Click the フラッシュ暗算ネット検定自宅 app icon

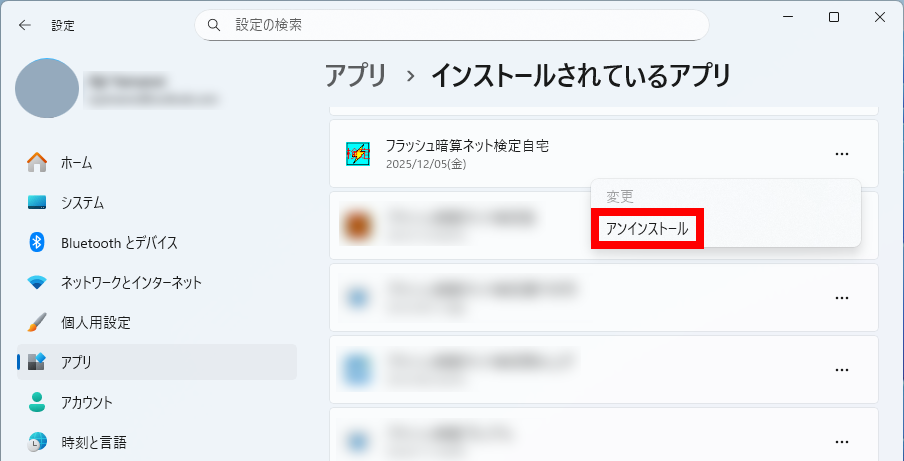pyautogui.click(x=357, y=154)
